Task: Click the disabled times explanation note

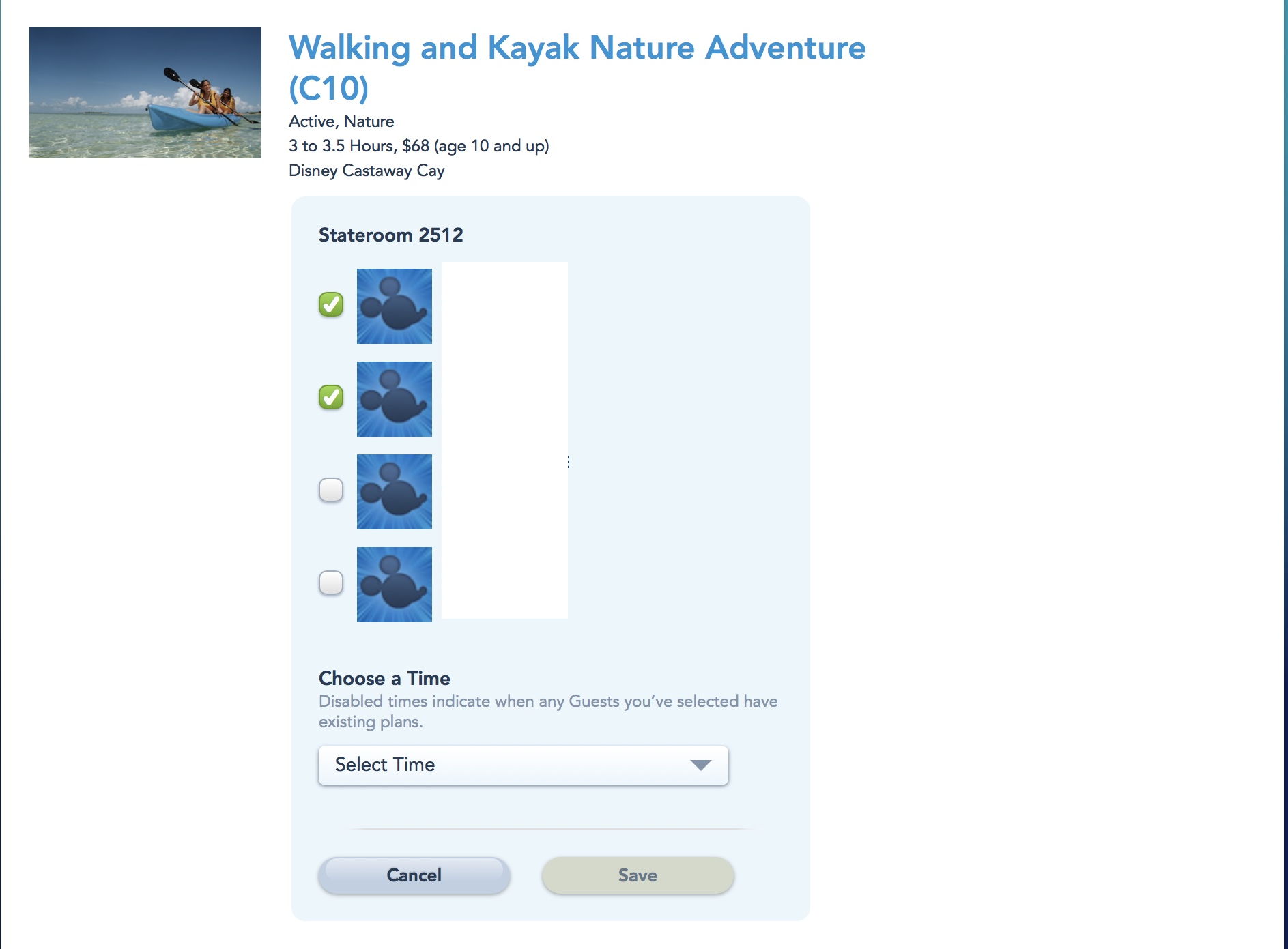Action: 547,711
